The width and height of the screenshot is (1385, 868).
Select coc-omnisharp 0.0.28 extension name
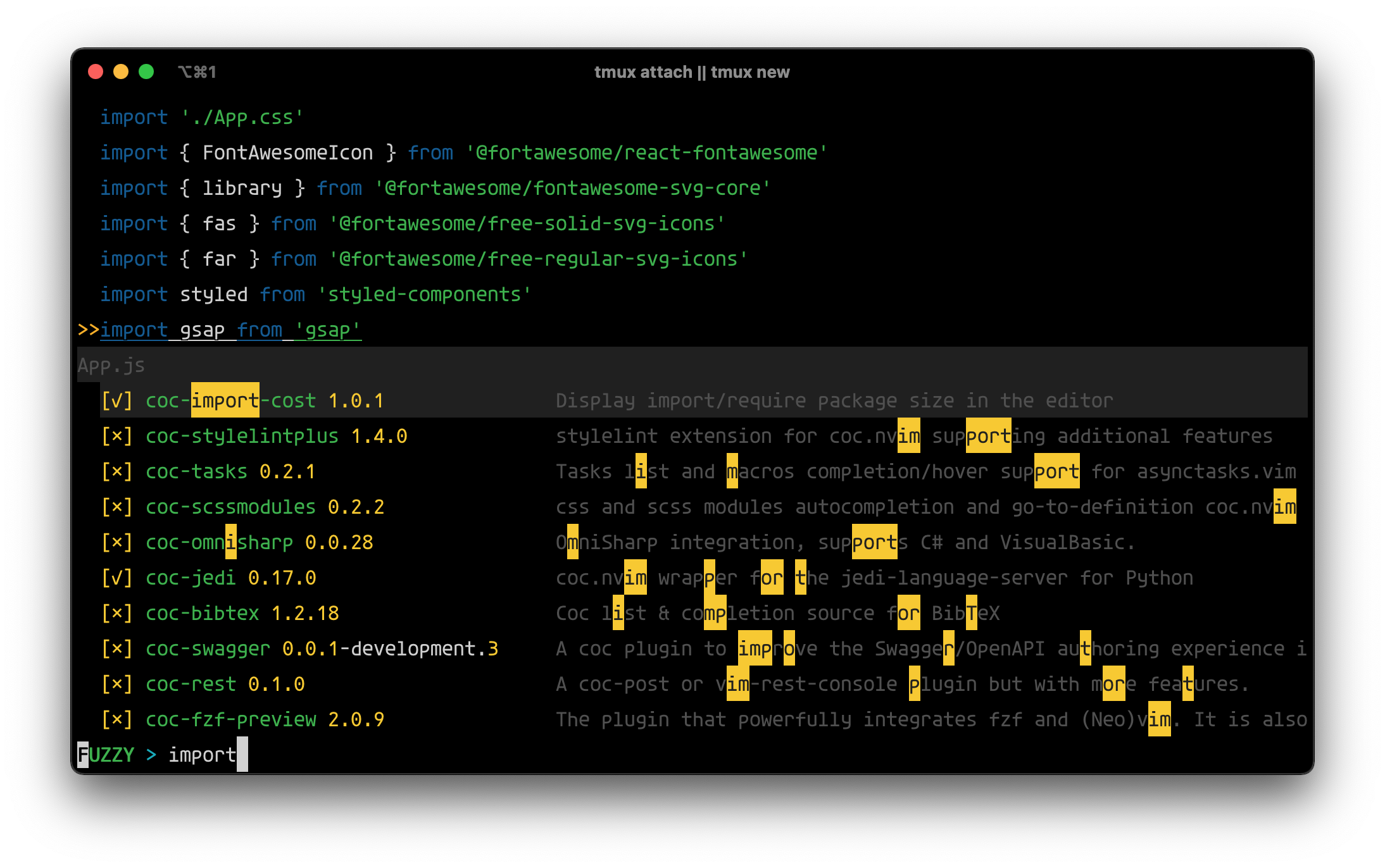coord(259,542)
